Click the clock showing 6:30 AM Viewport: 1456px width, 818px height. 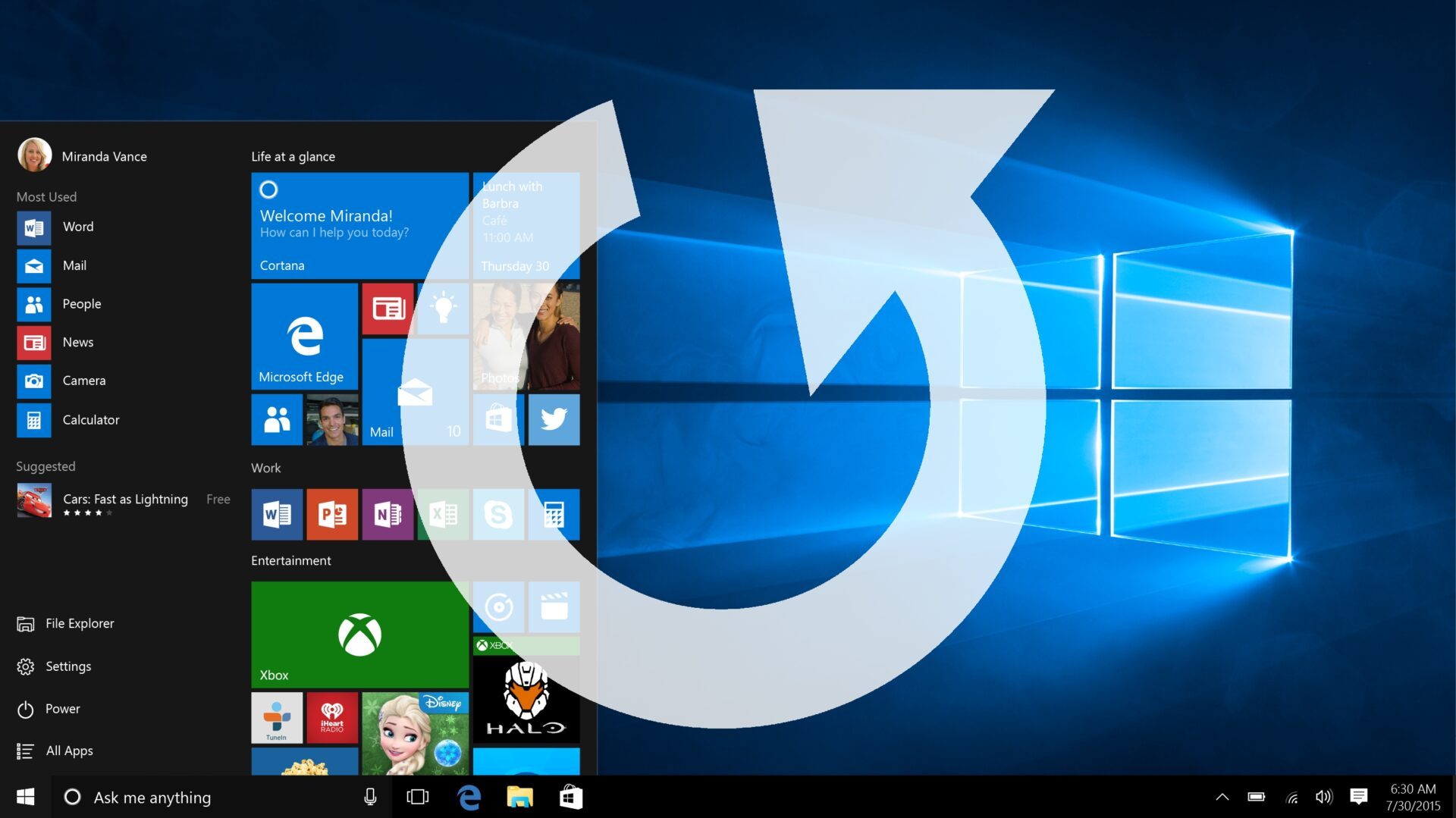(1413, 798)
